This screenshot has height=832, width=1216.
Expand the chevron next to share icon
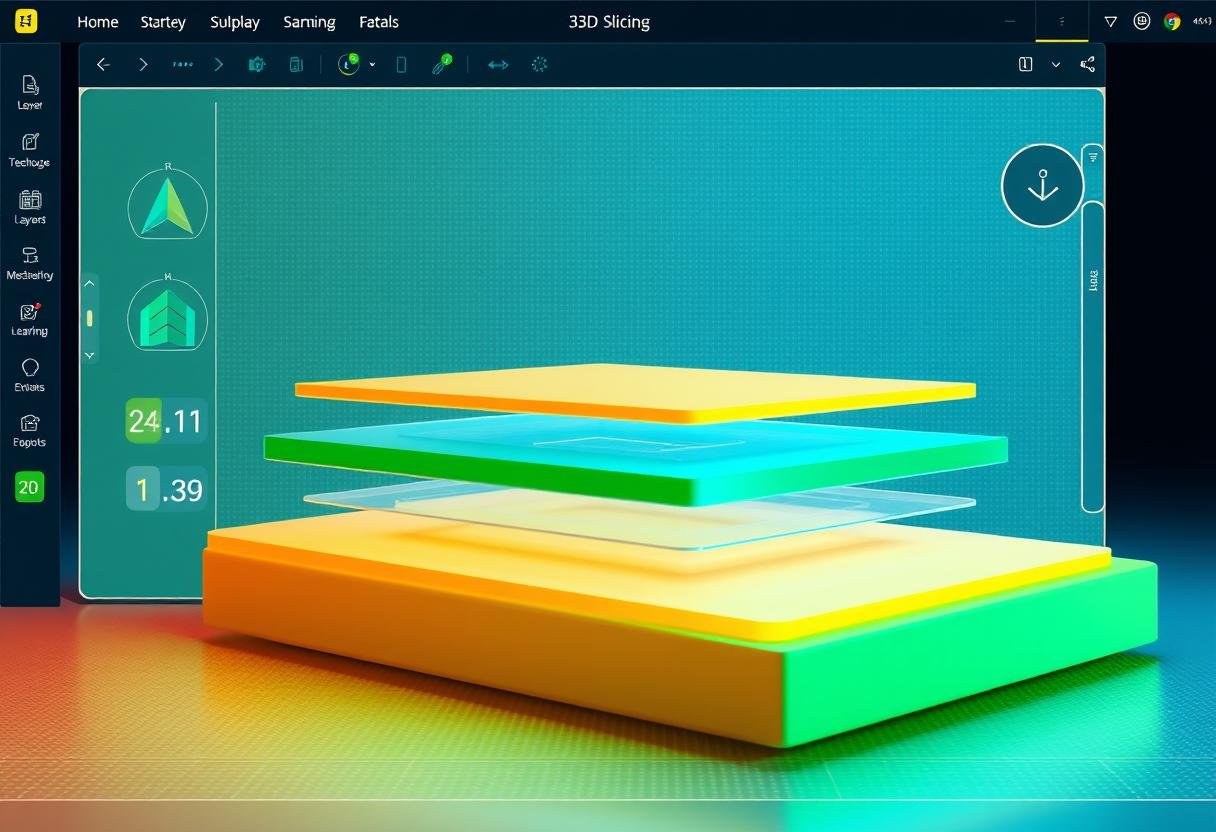pos(1056,65)
